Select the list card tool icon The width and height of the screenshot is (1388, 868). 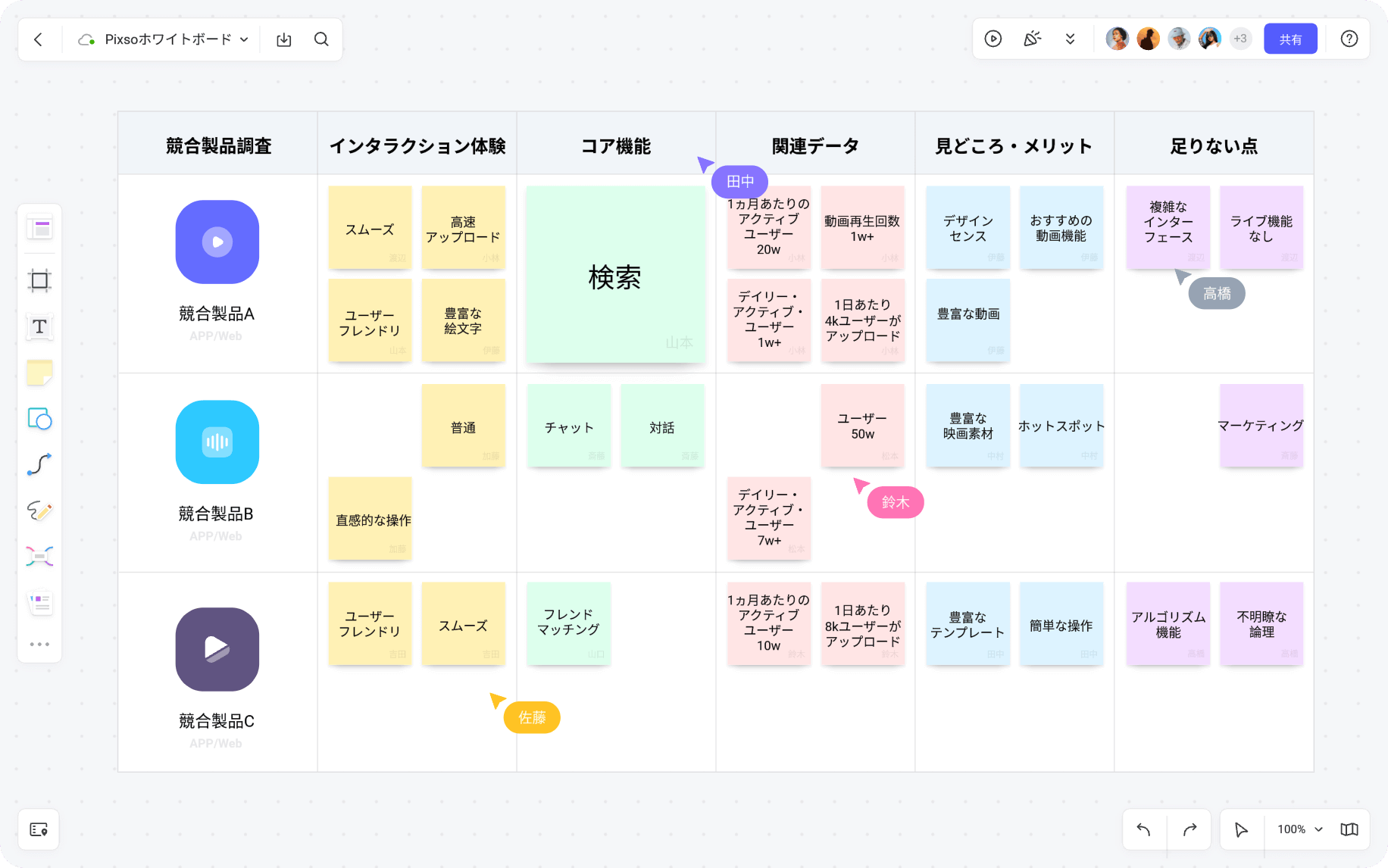(x=39, y=602)
